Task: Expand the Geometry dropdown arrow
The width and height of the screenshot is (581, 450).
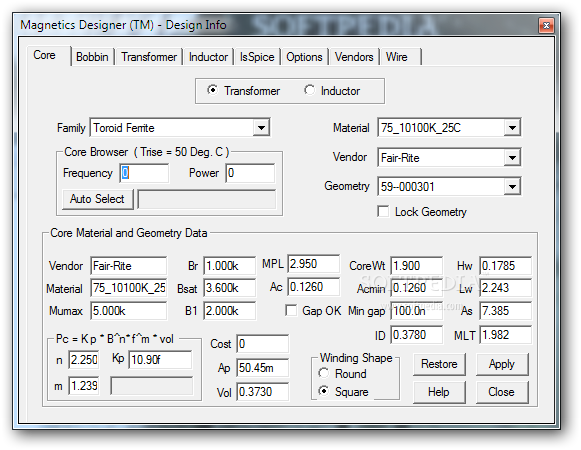Action: coord(512,186)
